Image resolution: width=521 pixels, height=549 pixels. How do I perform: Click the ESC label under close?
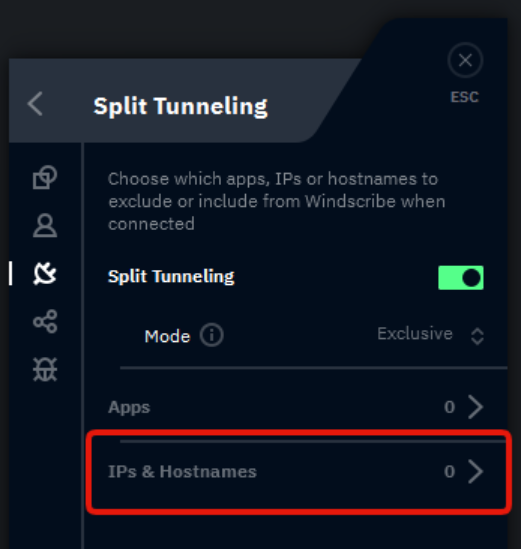click(465, 97)
